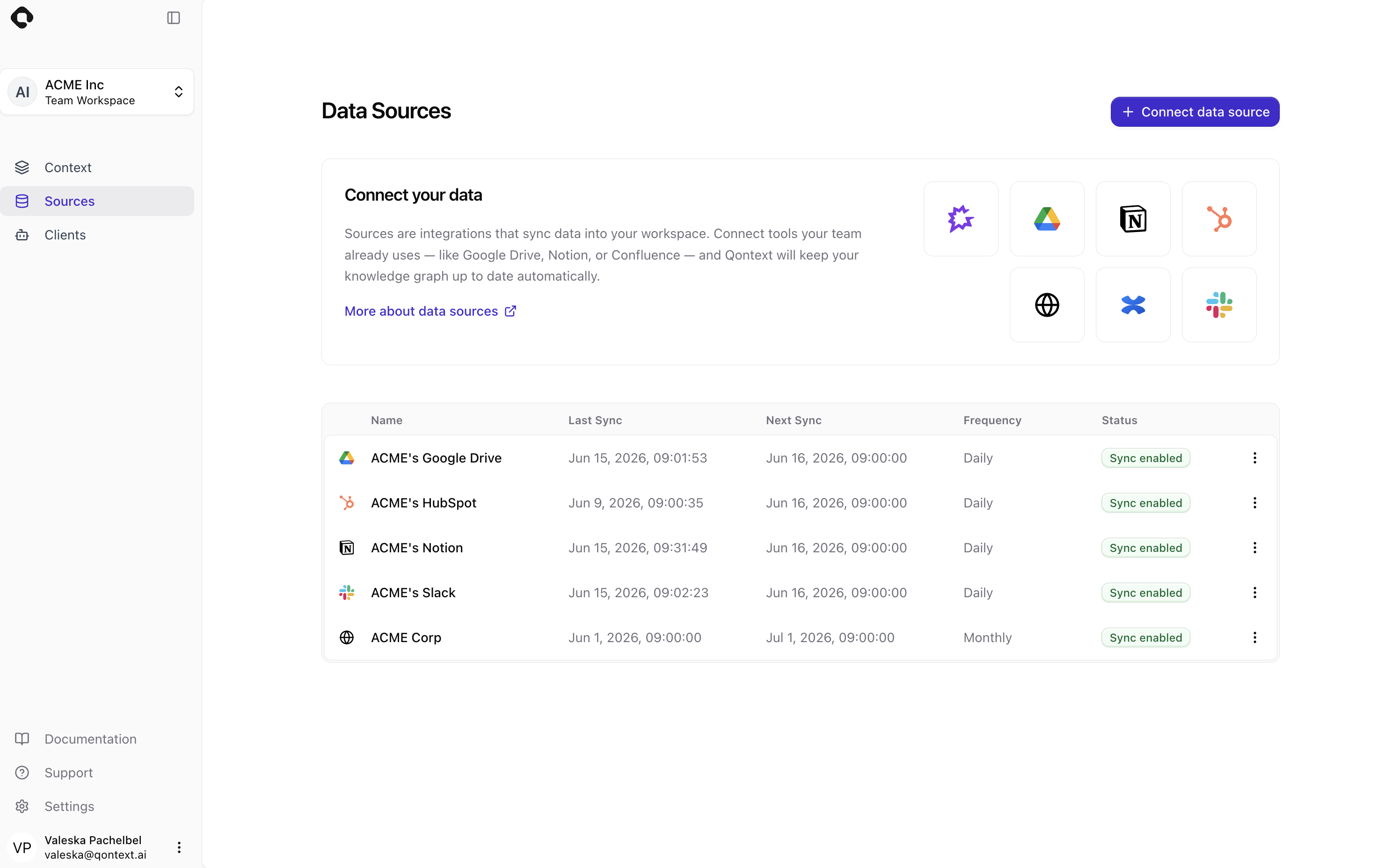Screen dimensions: 1393x868
Task: Click the Sources database icon
Action: [x=22, y=201]
